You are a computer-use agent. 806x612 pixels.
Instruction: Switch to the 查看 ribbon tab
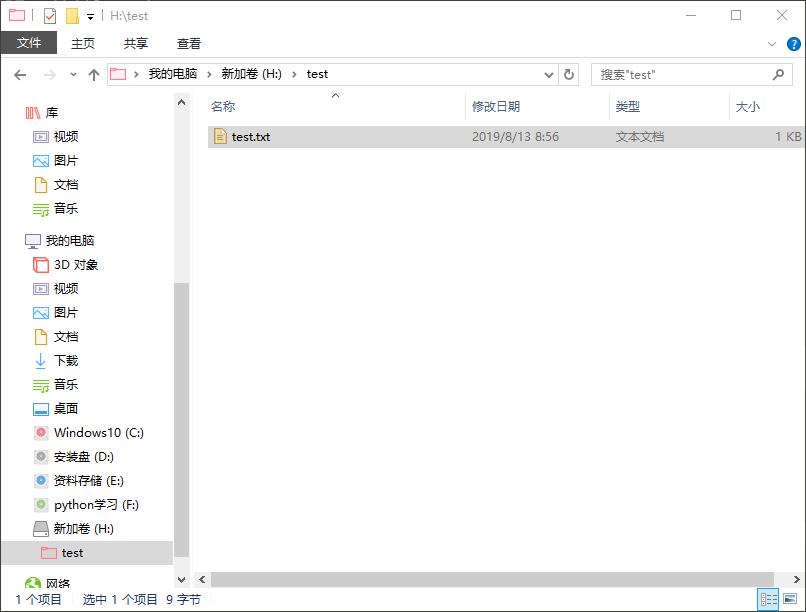189,43
